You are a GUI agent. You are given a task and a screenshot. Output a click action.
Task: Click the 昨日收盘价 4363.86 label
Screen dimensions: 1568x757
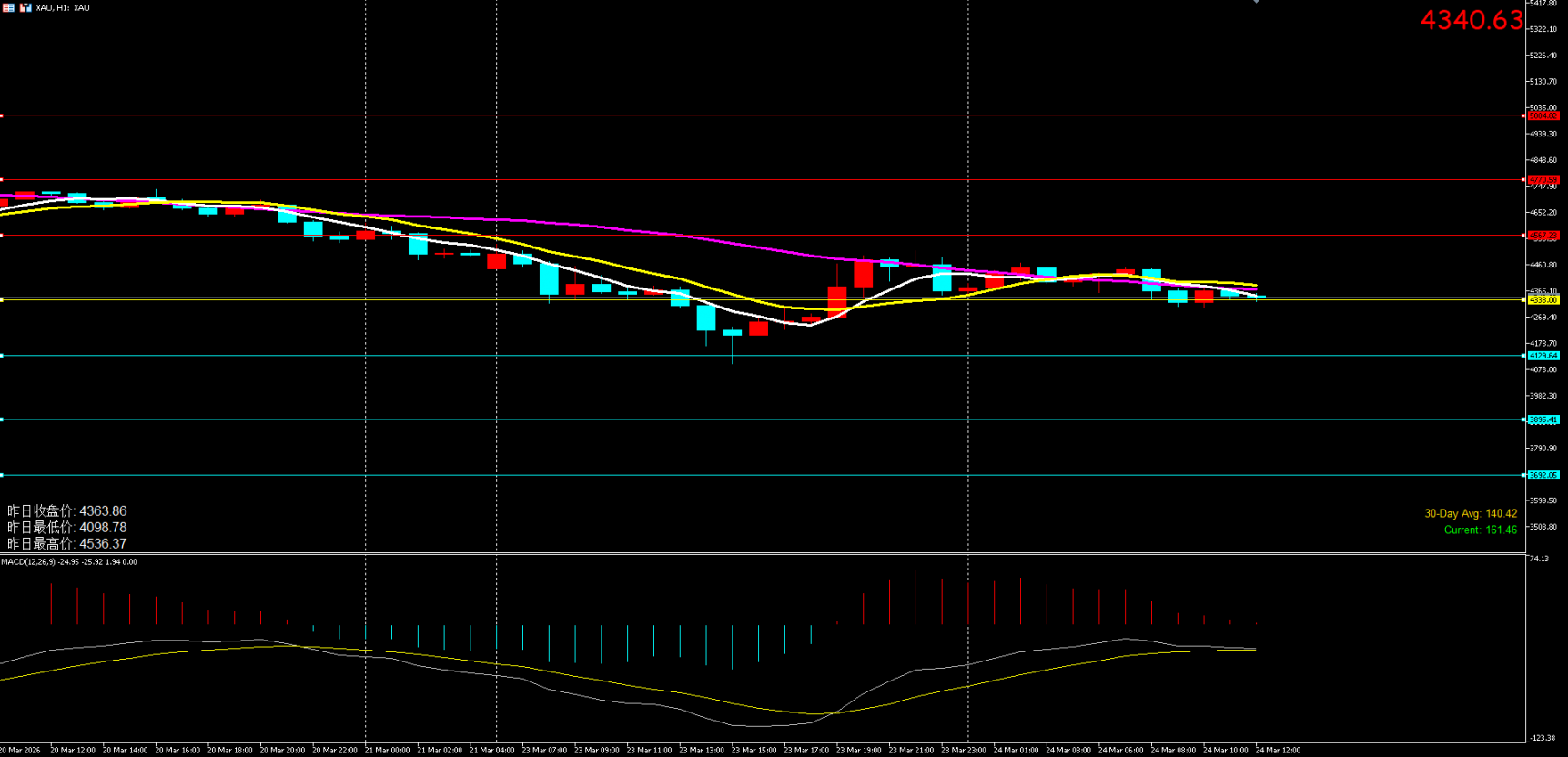coord(67,511)
